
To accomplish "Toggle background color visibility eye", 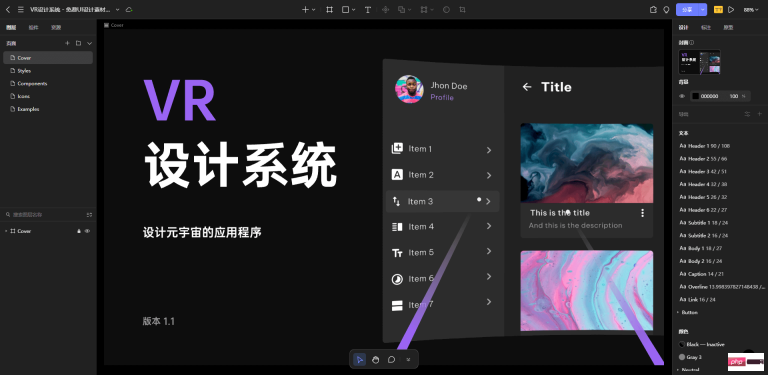I will pyautogui.click(x=682, y=96).
